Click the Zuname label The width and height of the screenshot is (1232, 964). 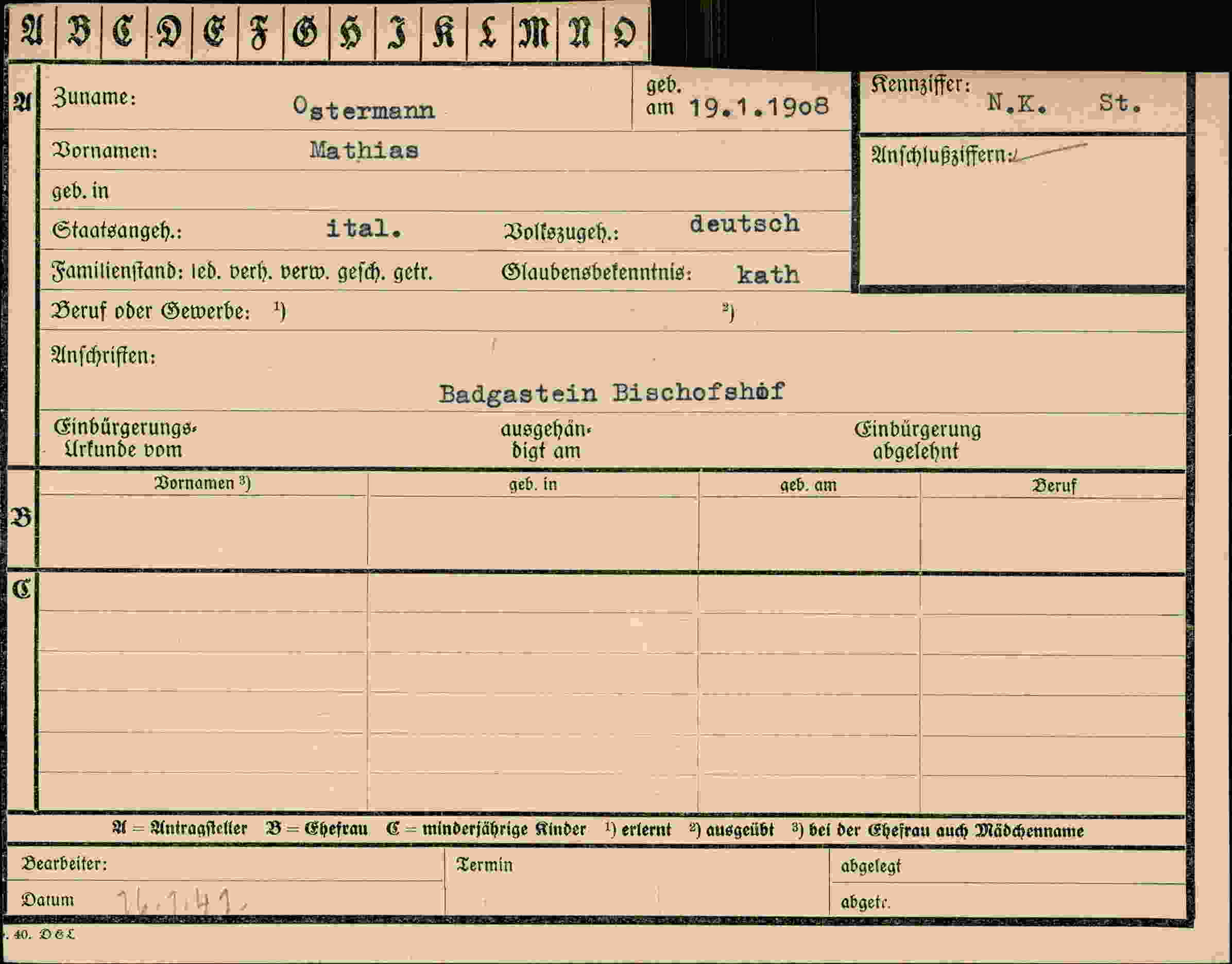[x=94, y=97]
